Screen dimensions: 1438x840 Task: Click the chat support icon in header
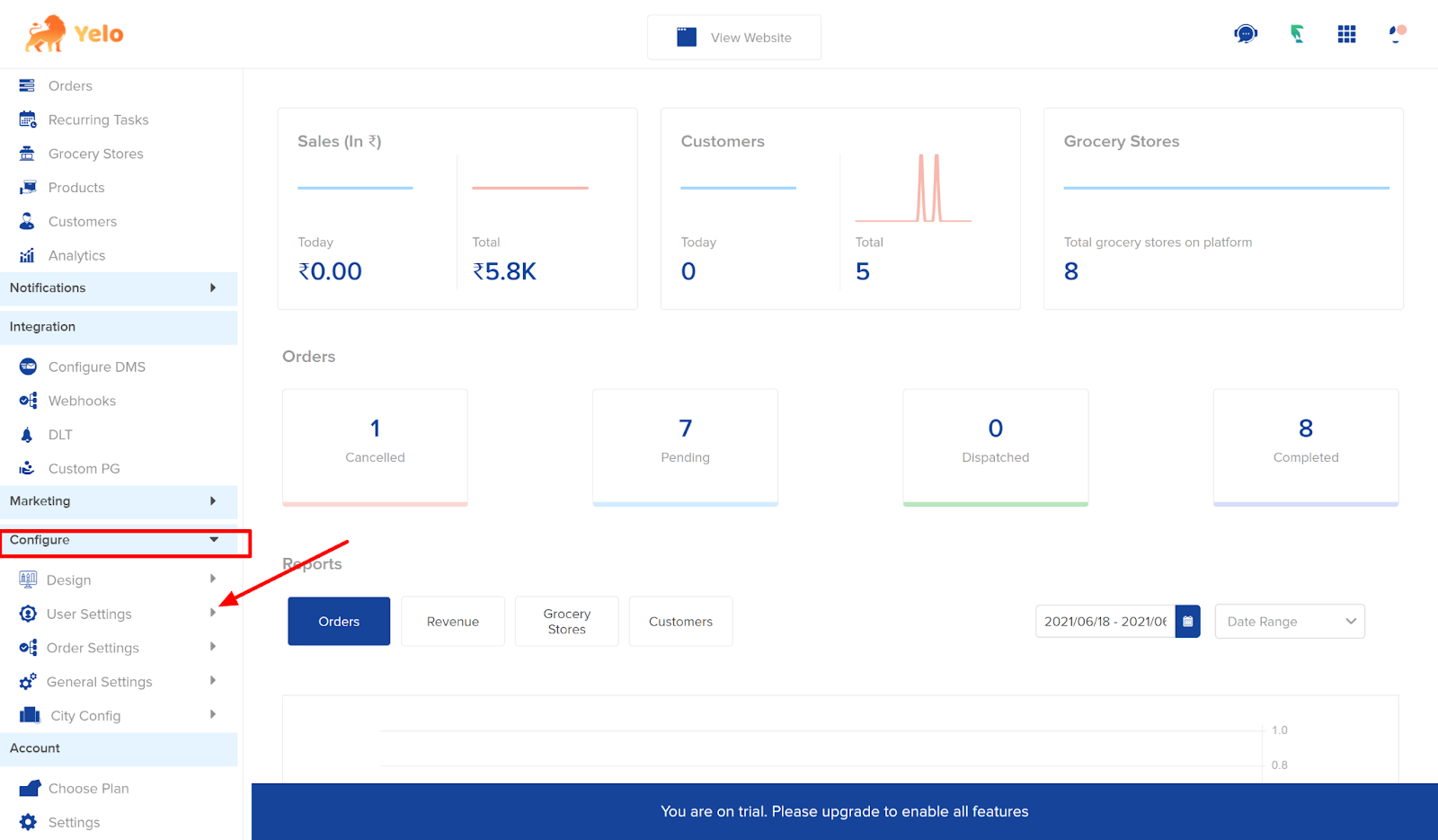tap(1246, 34)
